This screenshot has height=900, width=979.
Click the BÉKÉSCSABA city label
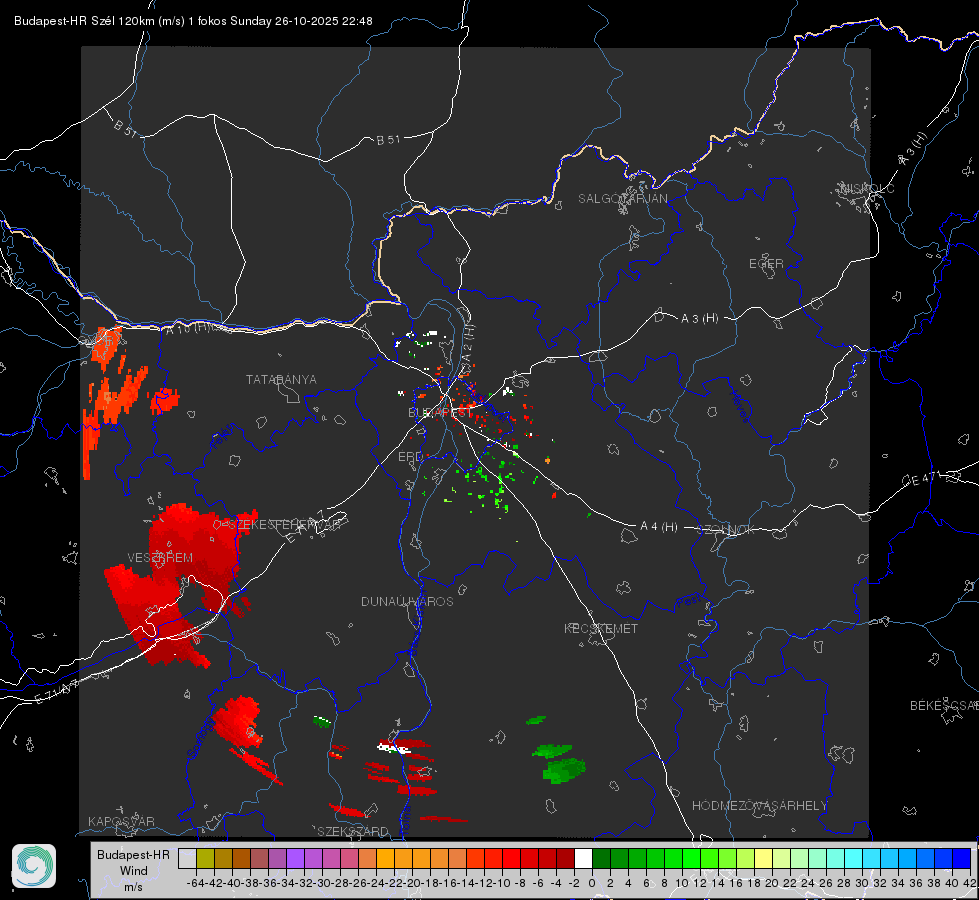[x=944, y=706]
